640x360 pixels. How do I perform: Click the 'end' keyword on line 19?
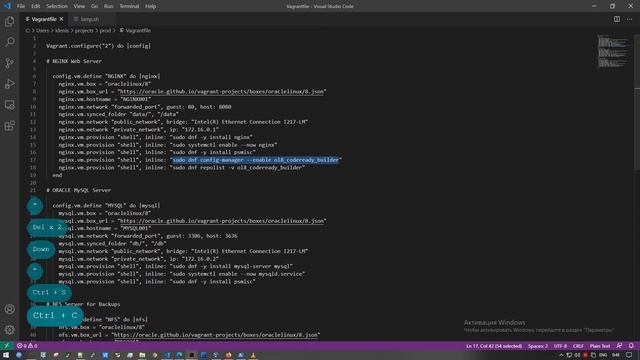click(x=57, y=175)
